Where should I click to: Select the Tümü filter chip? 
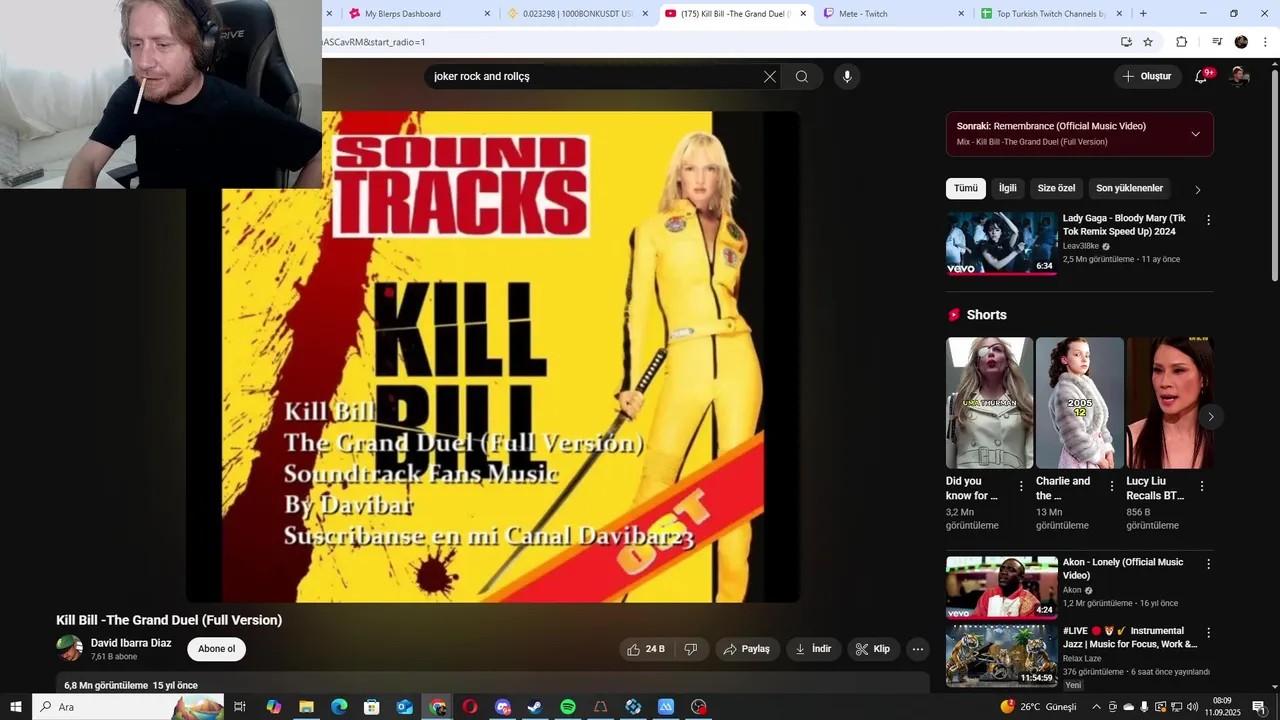click(965, 188)
